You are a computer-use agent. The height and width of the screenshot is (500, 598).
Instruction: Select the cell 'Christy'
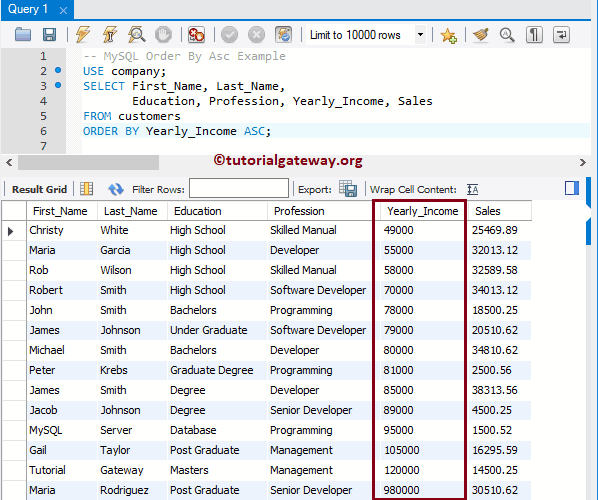click(x=62, y=230)
